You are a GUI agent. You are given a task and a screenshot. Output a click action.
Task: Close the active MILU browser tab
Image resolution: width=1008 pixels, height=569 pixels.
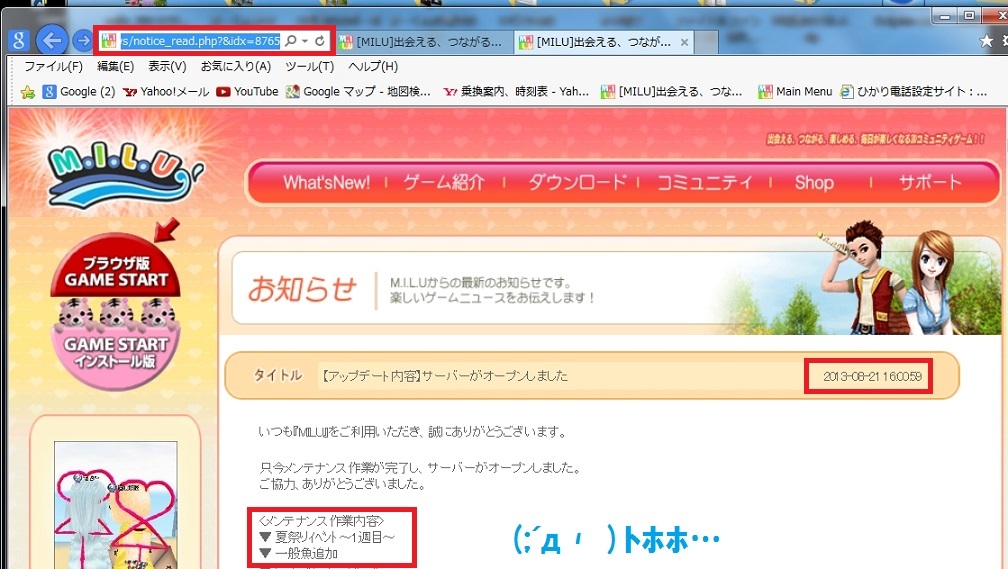coord(685,42)
